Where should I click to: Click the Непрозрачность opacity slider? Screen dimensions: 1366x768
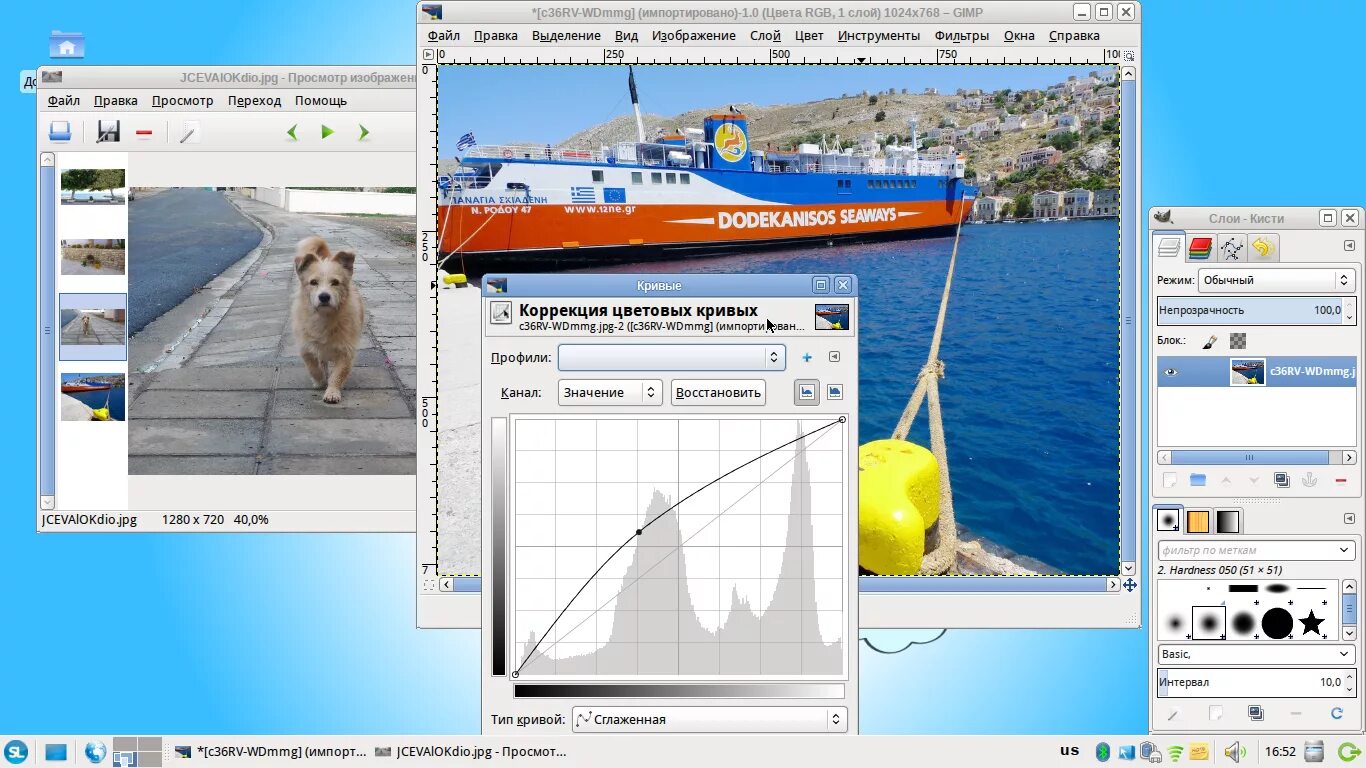[1250, 310]
